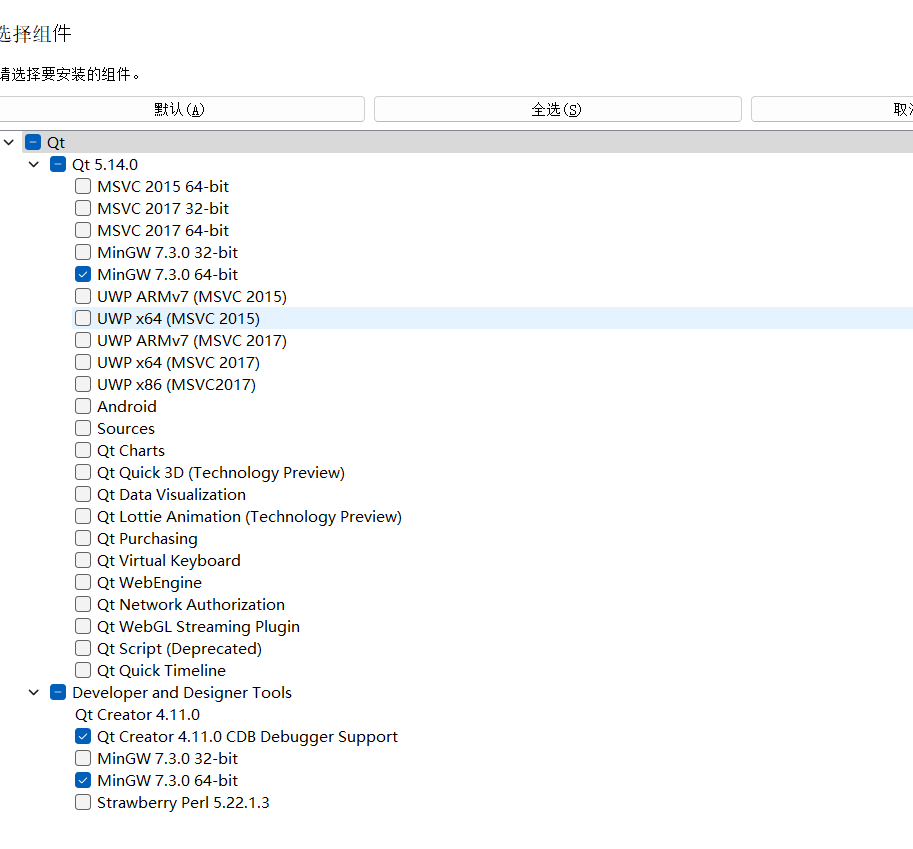The width and height of the screenshot is (913, 849).
Task: Click the 全选(S) select all button
Action: tap(557, 109)
